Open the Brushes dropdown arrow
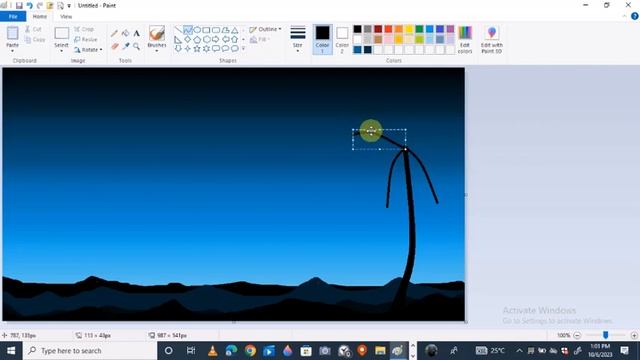The width and height of the screenshot is (640, 360). (x=157, y=51)
